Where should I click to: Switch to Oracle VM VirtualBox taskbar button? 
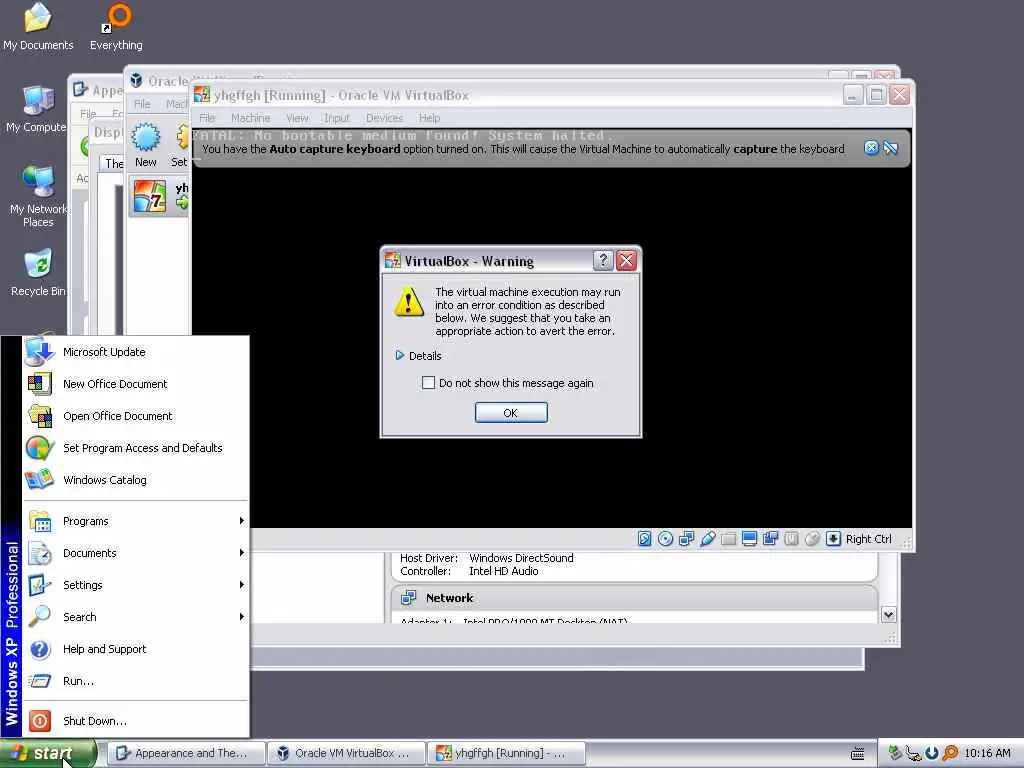[347, 753]
